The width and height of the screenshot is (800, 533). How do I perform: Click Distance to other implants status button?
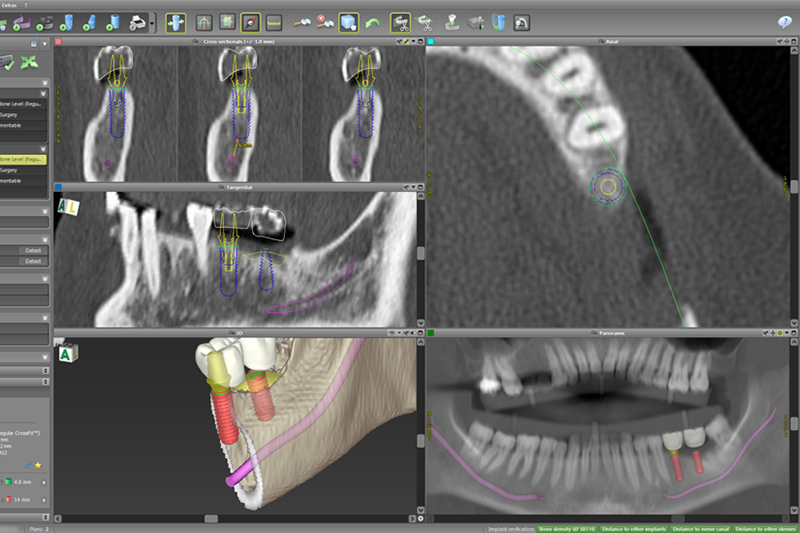pyautogui.click(x=634, y=529)
